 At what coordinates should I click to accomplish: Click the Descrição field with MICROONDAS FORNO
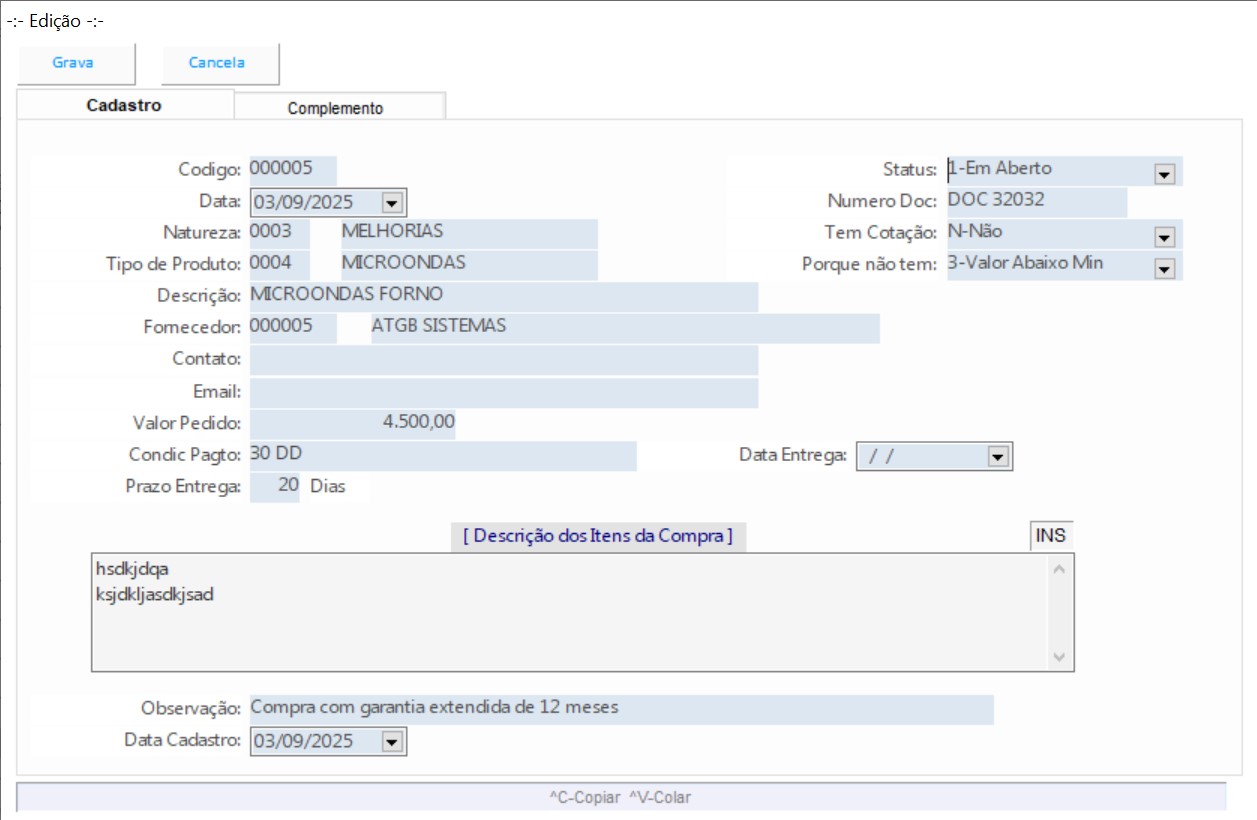point(503,296)
